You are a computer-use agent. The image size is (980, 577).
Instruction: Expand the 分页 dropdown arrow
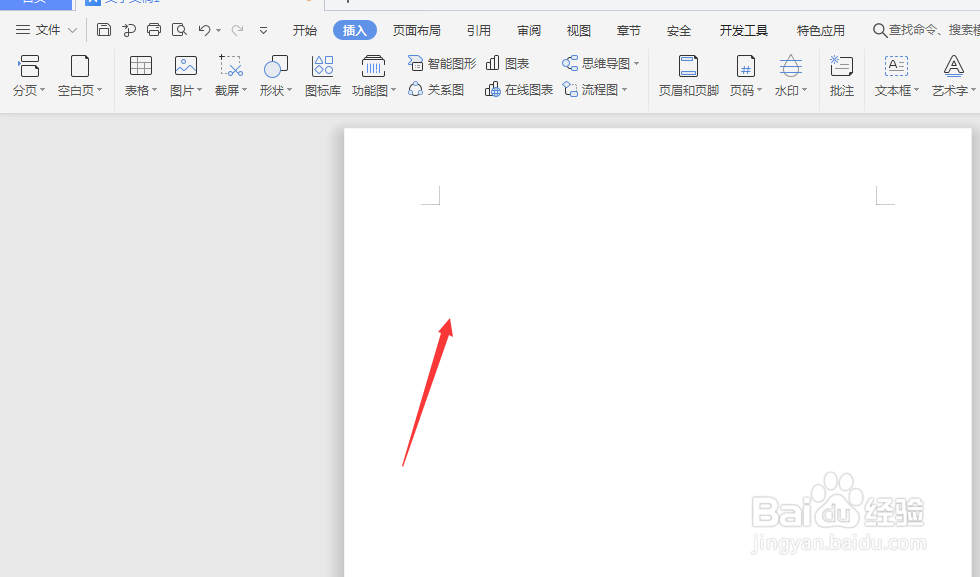(x=42, y=90)
